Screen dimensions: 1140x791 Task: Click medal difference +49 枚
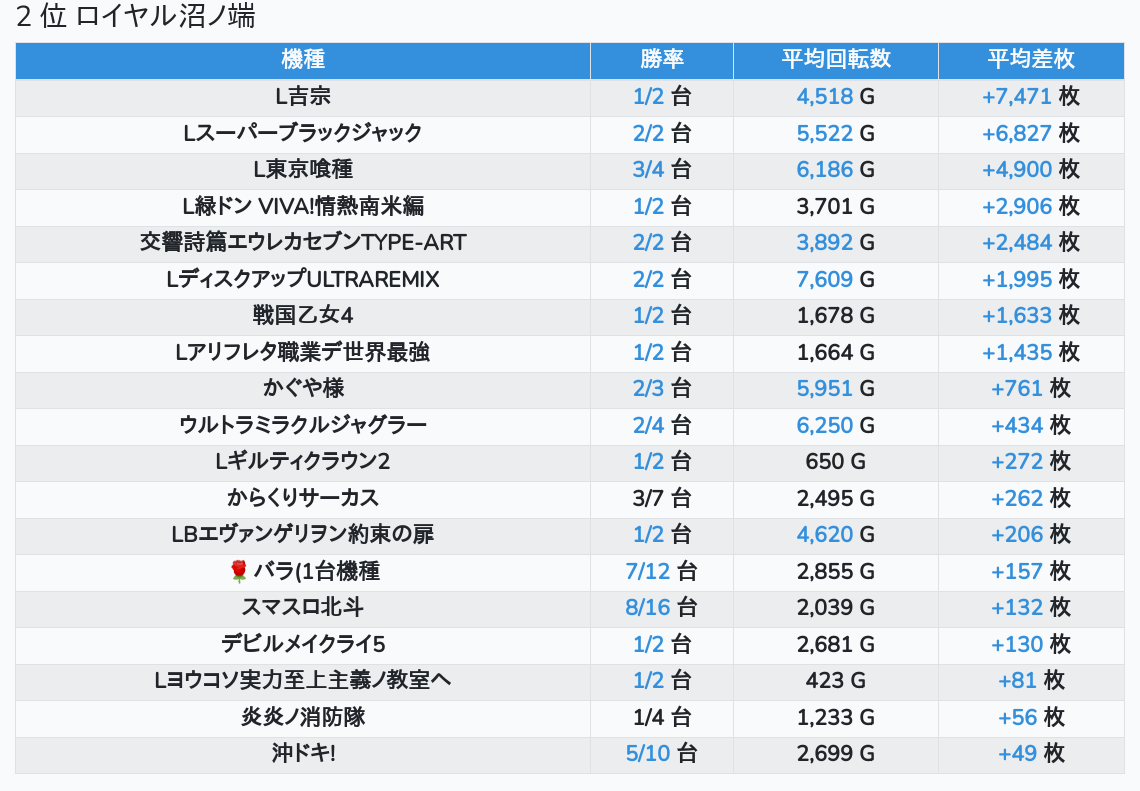coord(1031,753)
